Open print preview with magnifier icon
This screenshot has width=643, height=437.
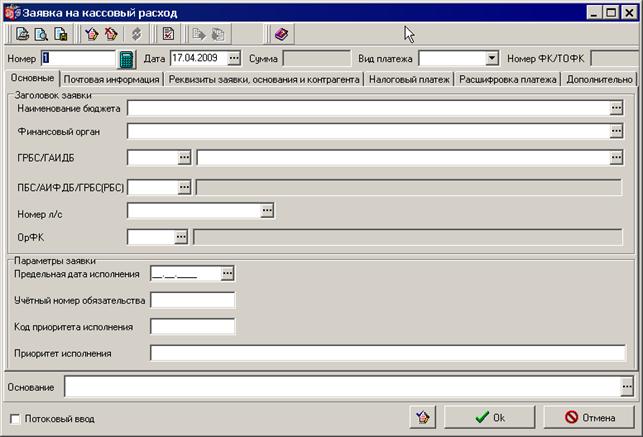coord(41,34)
